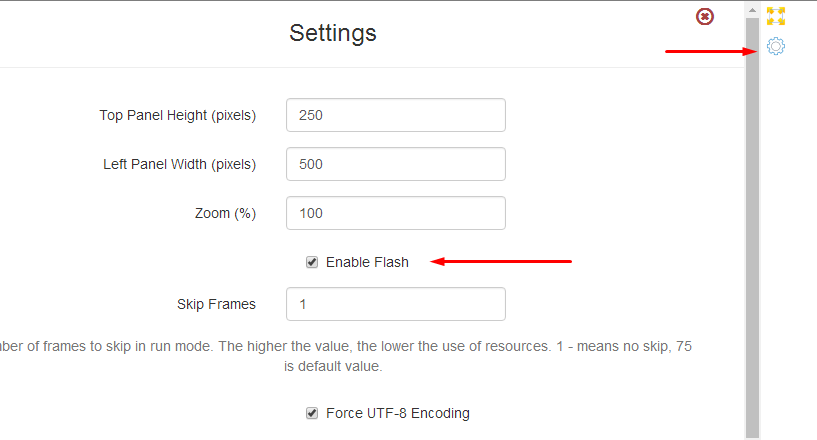Click the "is default value." text line

(333, 366)
